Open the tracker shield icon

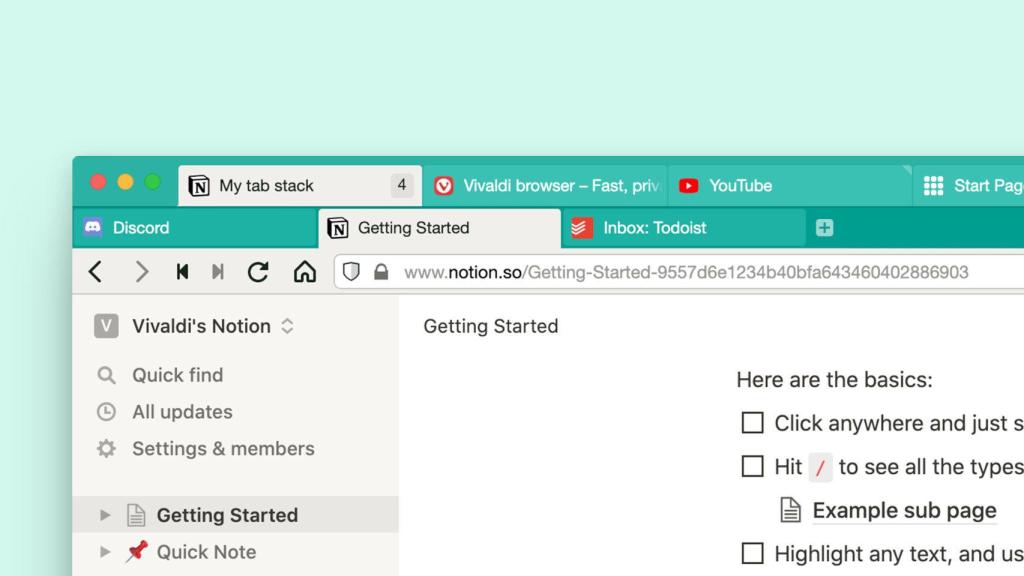click(353, 271)
